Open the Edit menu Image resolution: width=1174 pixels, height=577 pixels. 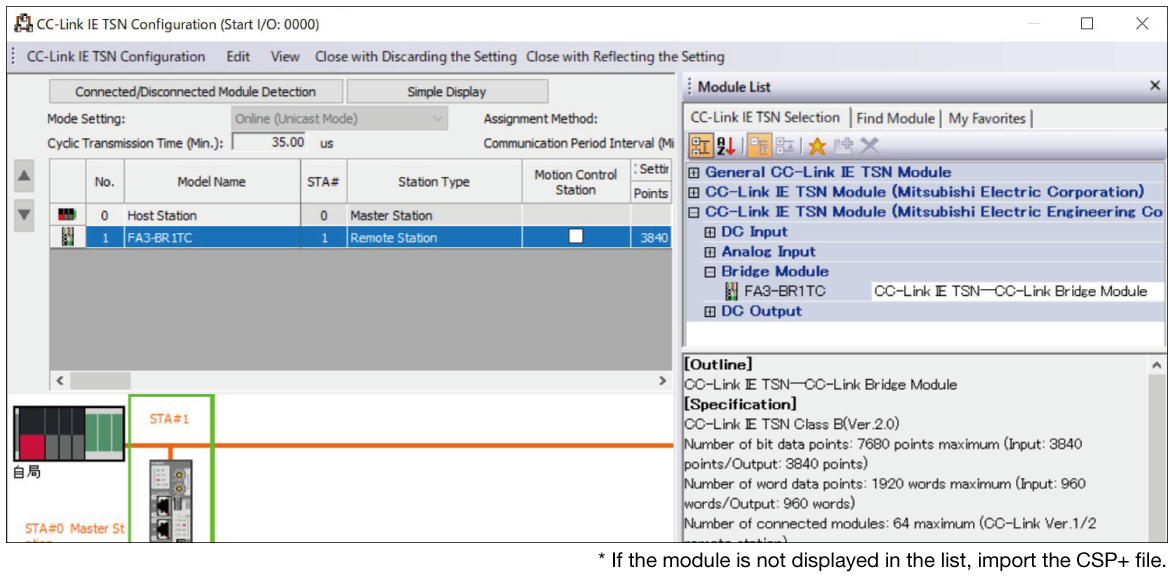tap(238, 57)
